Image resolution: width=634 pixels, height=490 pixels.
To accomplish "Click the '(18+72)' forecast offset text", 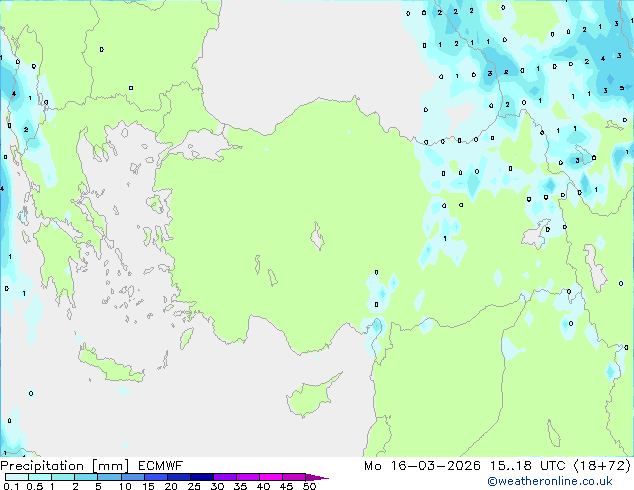I will (602, 466).
